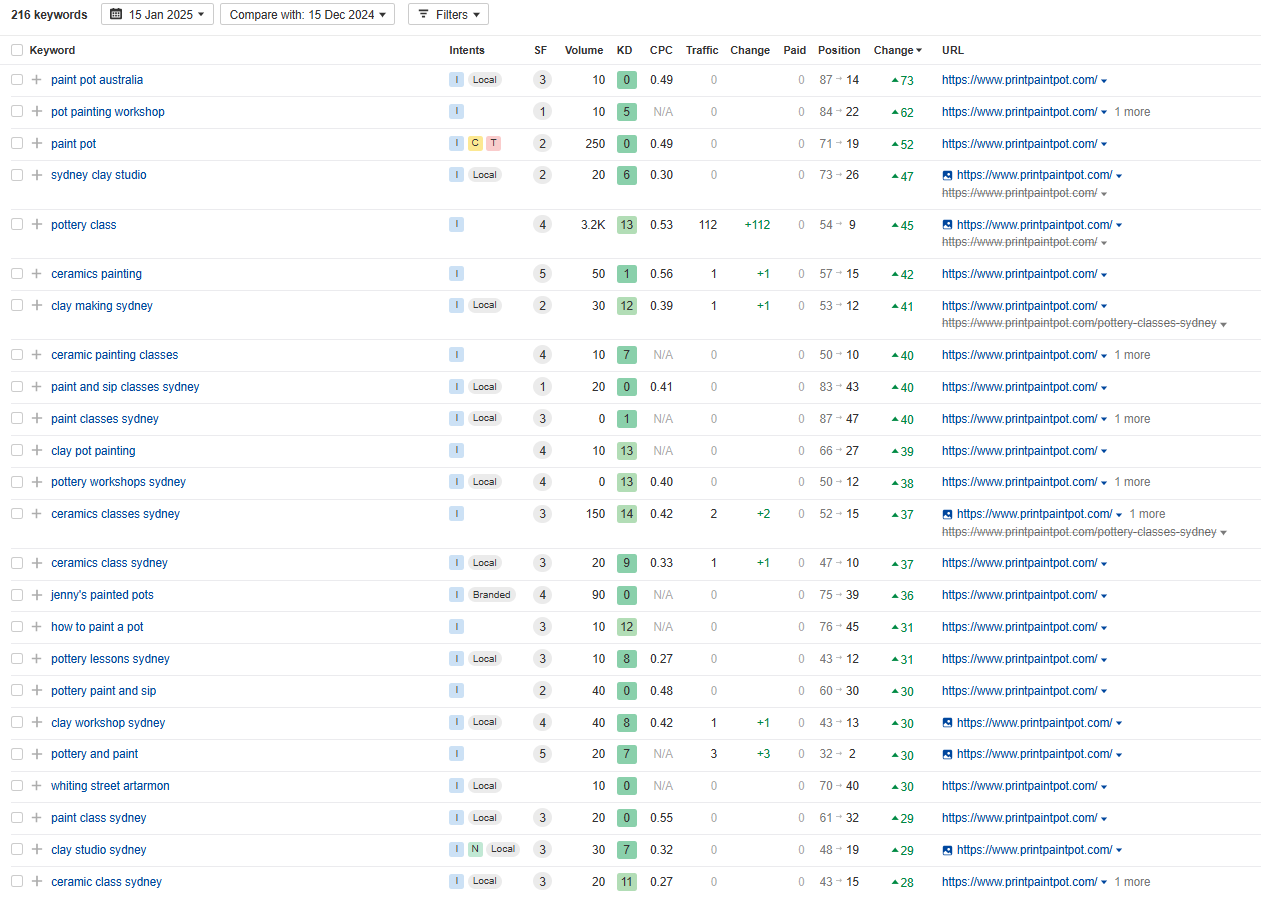The image size is (1261, 898).
Task: Open the '15 Jan 2025' date dropdown
Action: [157, 15]
